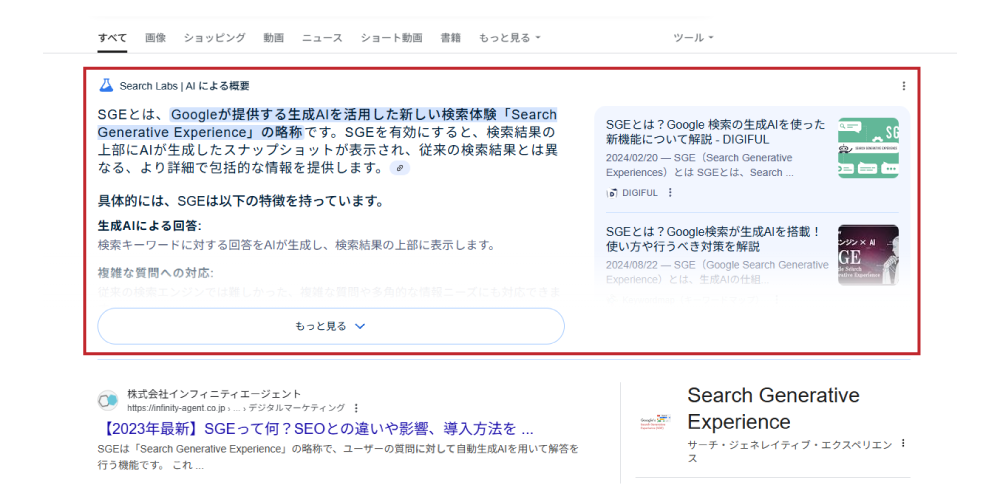Click the SGE × AI article thumbnail
Viewport: 1000px width, 500px height.
(x=868, y=254)
